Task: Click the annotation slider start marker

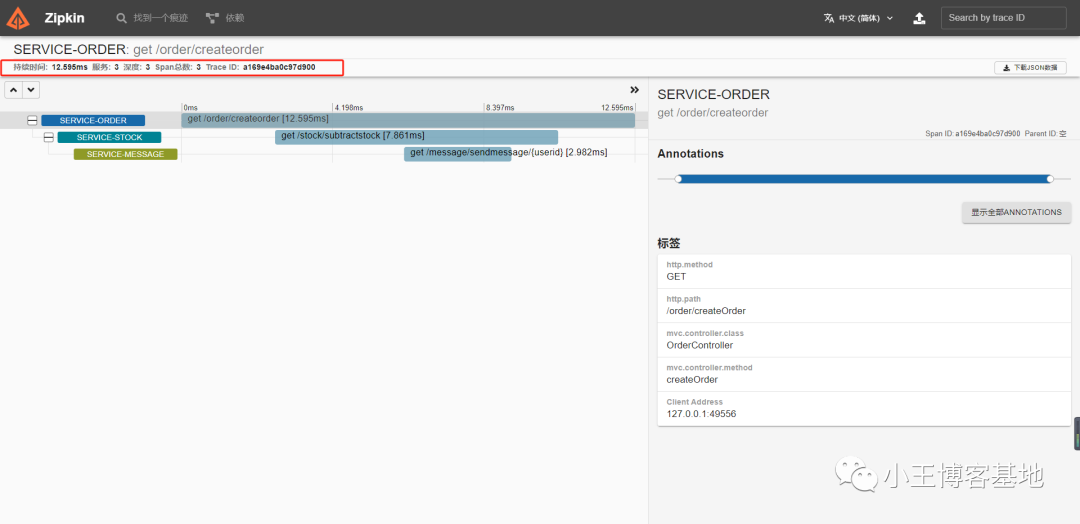Action: [678, 179]
